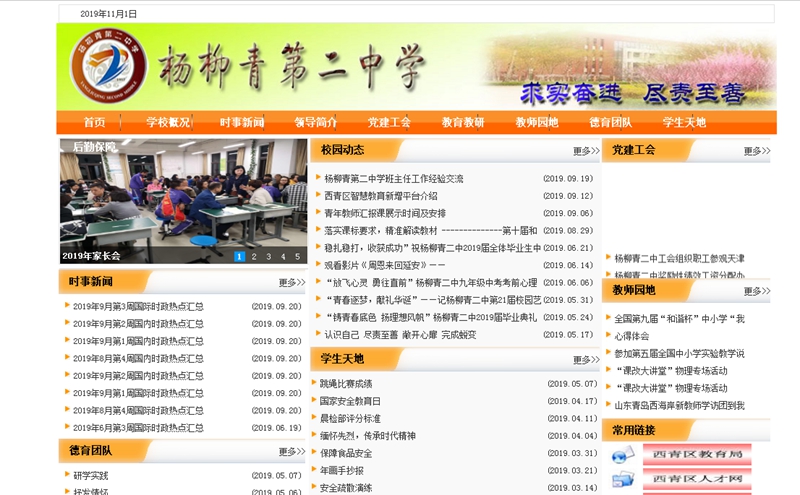Show slide 2 of the image slider
The width and height of the screenshot is (800, 495).
point(254,257)
